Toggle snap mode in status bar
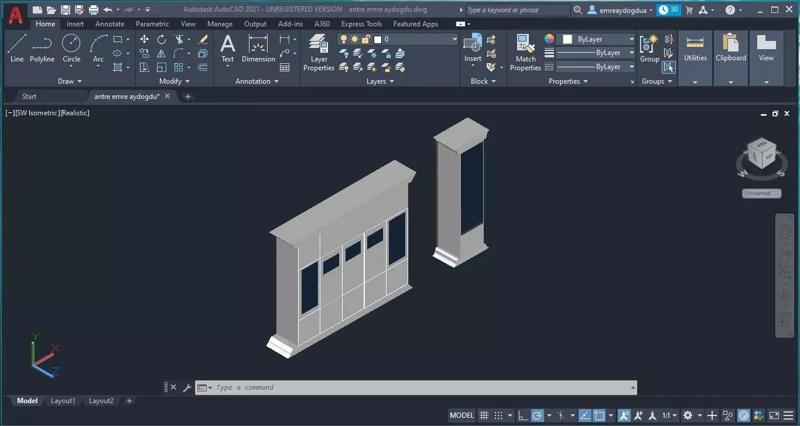800x426 pixels. (498, 415)
